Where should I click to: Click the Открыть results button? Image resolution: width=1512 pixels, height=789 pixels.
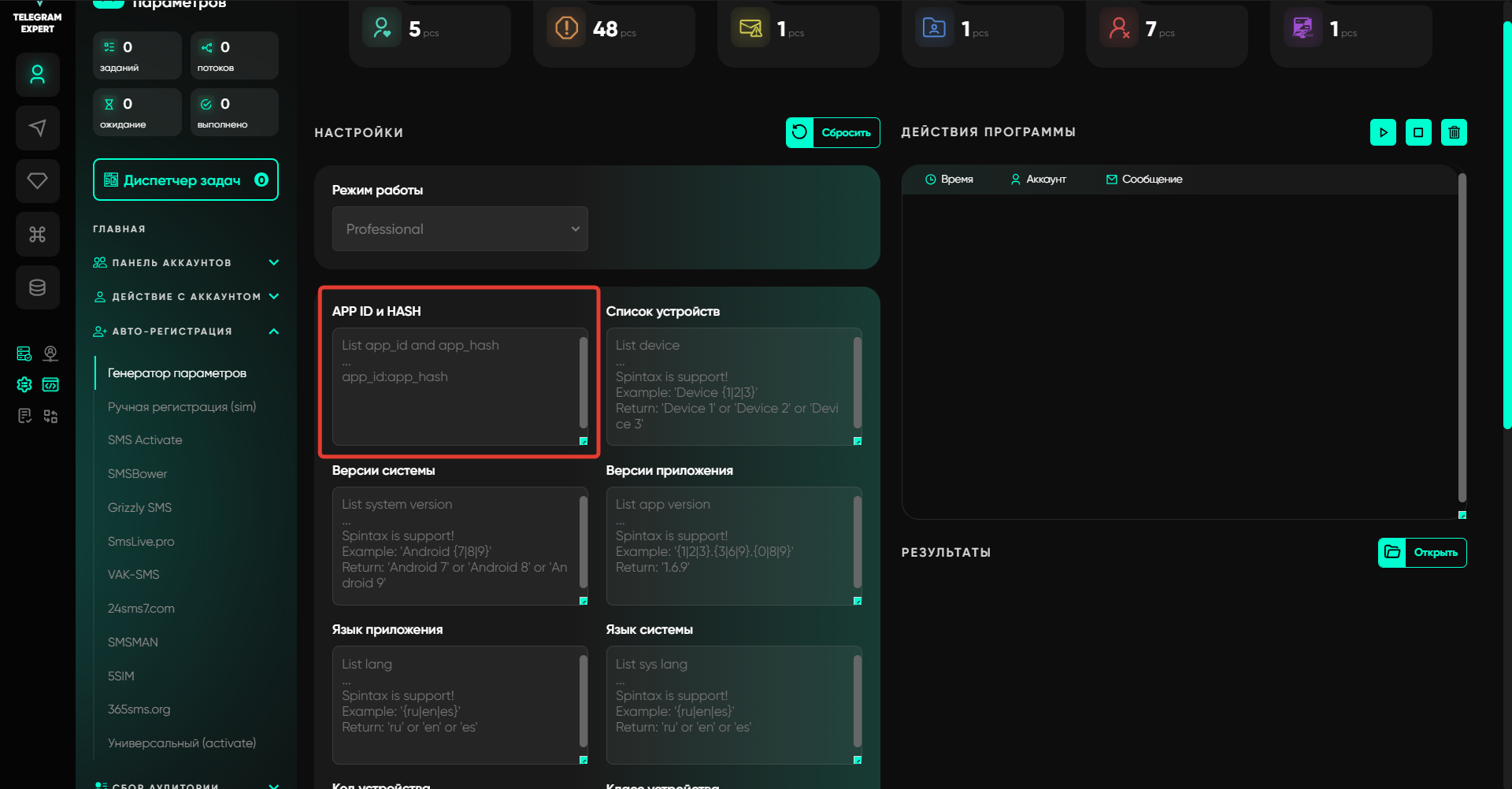click(x=1422, y=553)
